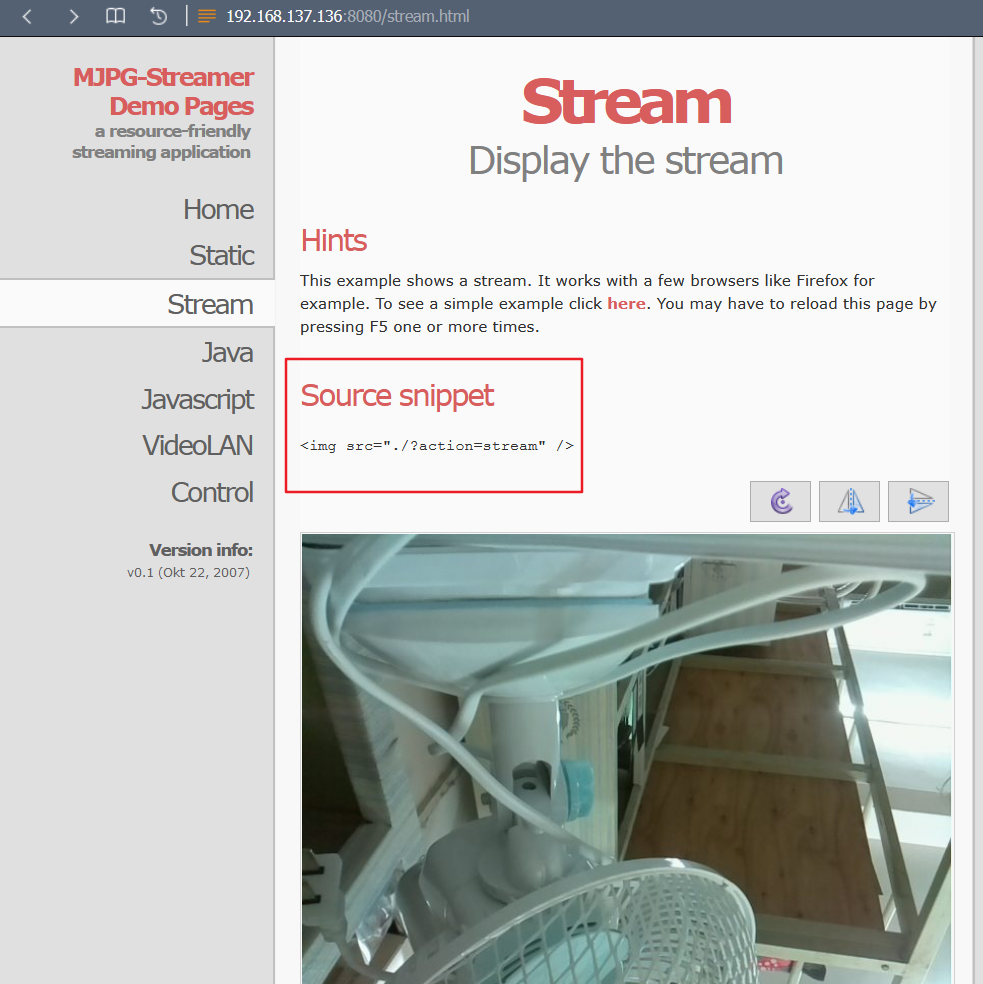Click the 'Version info:' label
Viewport: 983px width, 984px height.
pyautogui.click(x=201, y=550)
